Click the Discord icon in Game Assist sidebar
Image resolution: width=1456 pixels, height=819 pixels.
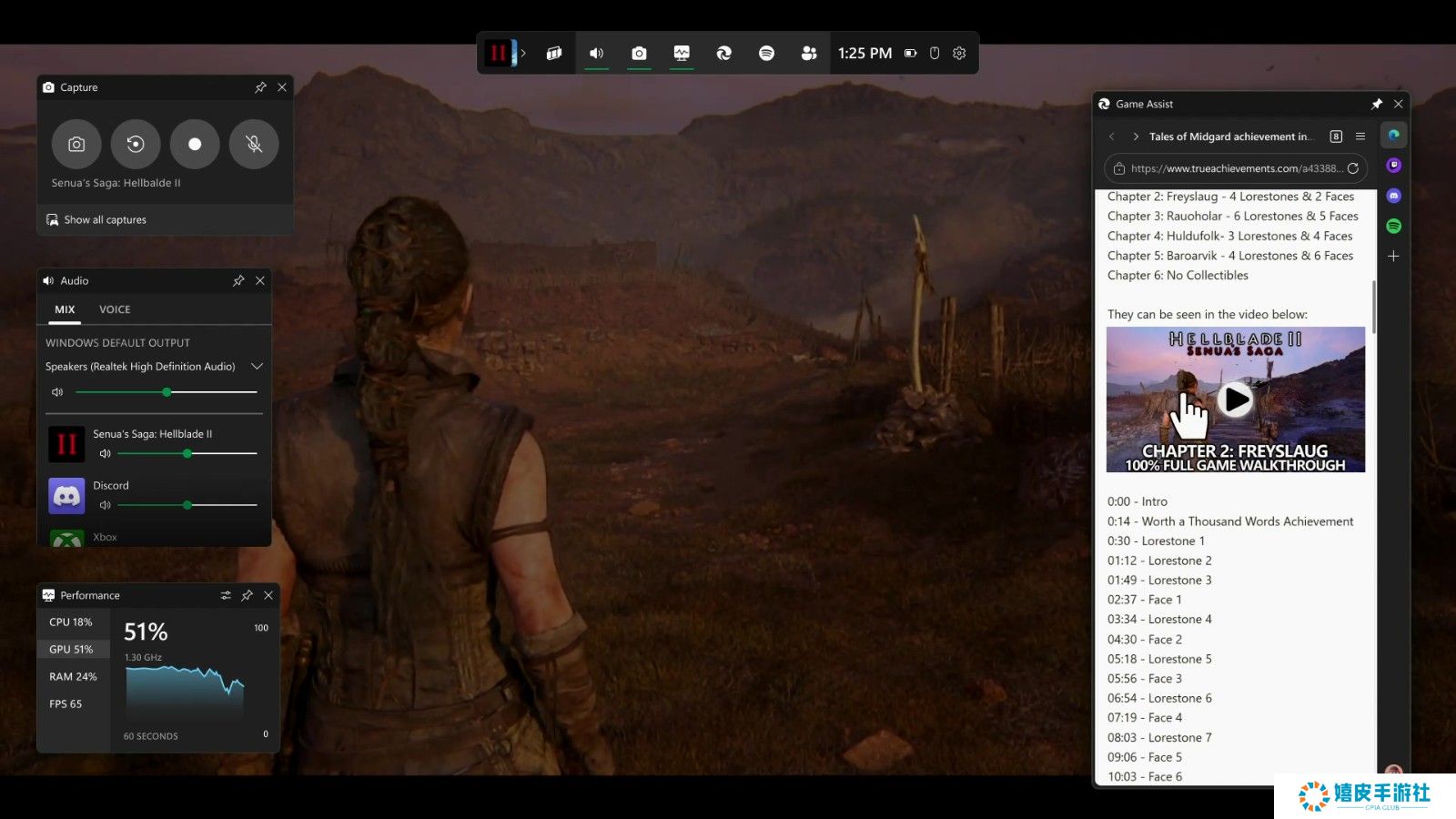click(1393, 196)
